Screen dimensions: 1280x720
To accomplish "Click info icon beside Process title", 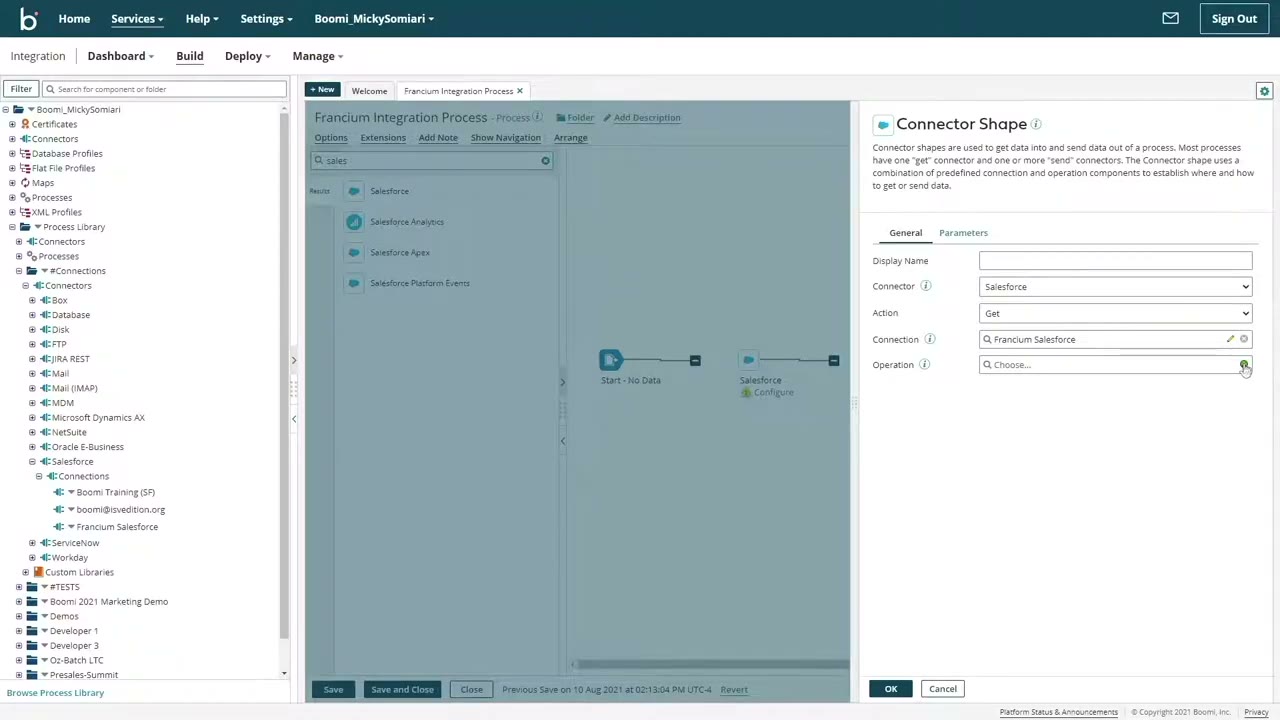I will [537, 117].
